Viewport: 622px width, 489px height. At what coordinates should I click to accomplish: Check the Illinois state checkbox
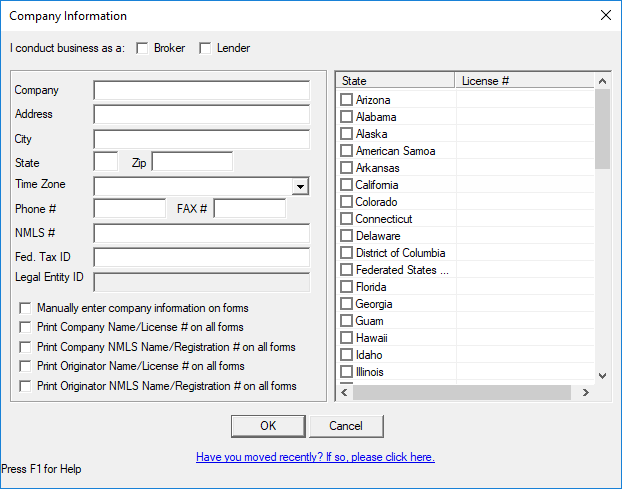coord(346,372)
